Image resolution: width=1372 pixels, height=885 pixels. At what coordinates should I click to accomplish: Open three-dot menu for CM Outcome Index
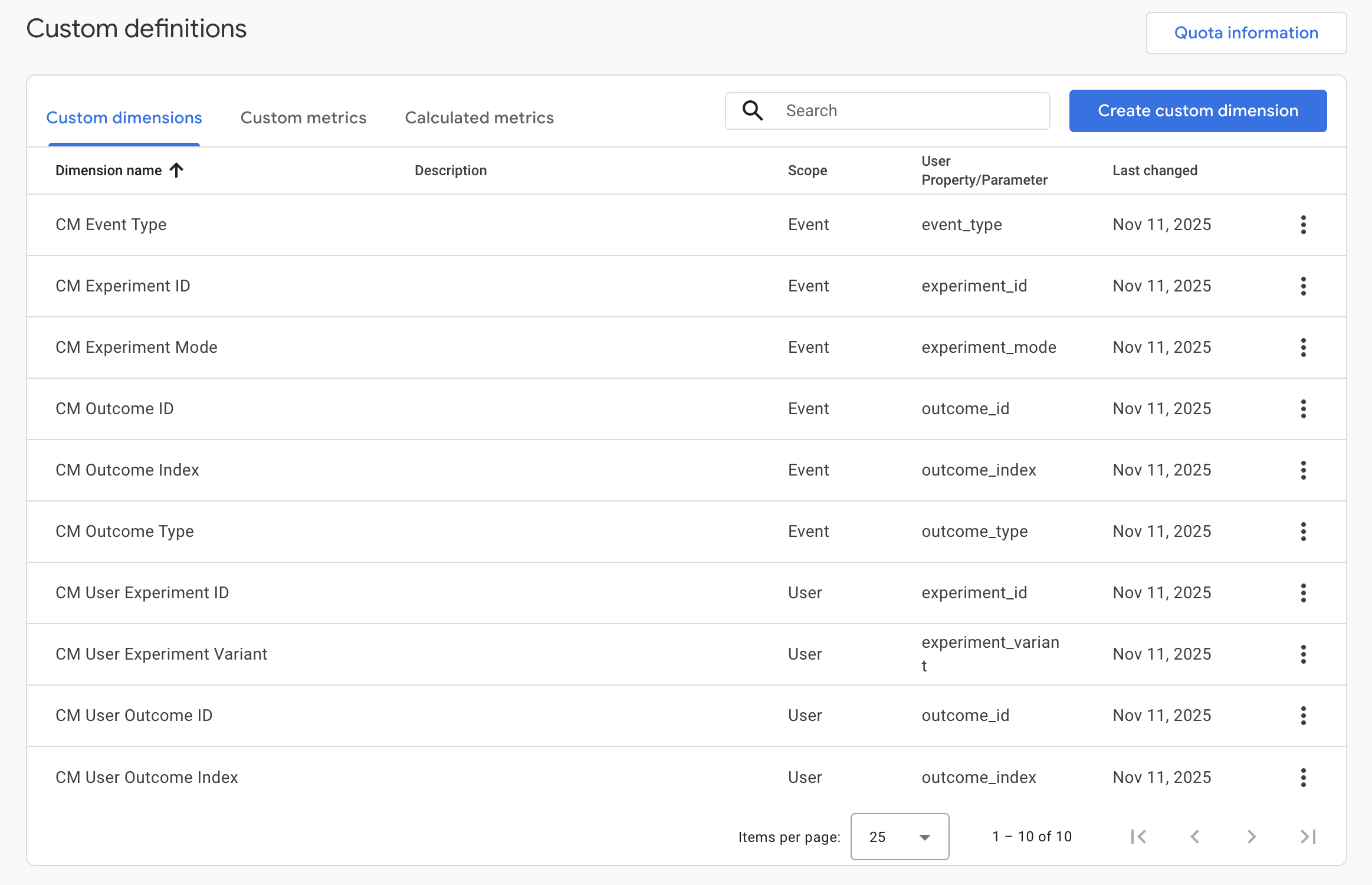[1303, 470]
